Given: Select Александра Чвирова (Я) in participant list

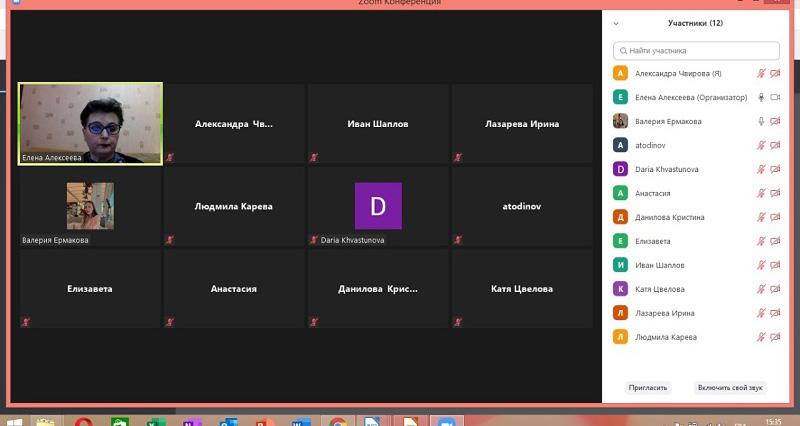Looking at the screenshot, I should [678, 73].
